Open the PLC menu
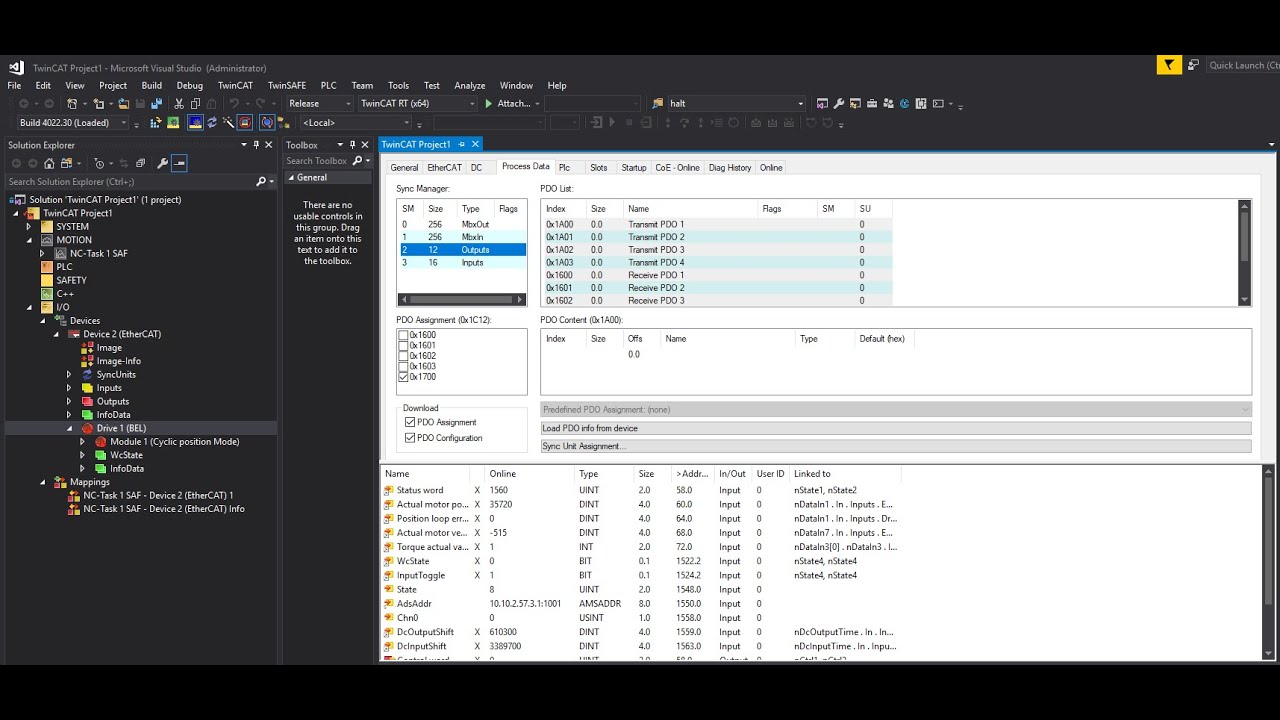The image size is (1280, 720). (328, 85)
